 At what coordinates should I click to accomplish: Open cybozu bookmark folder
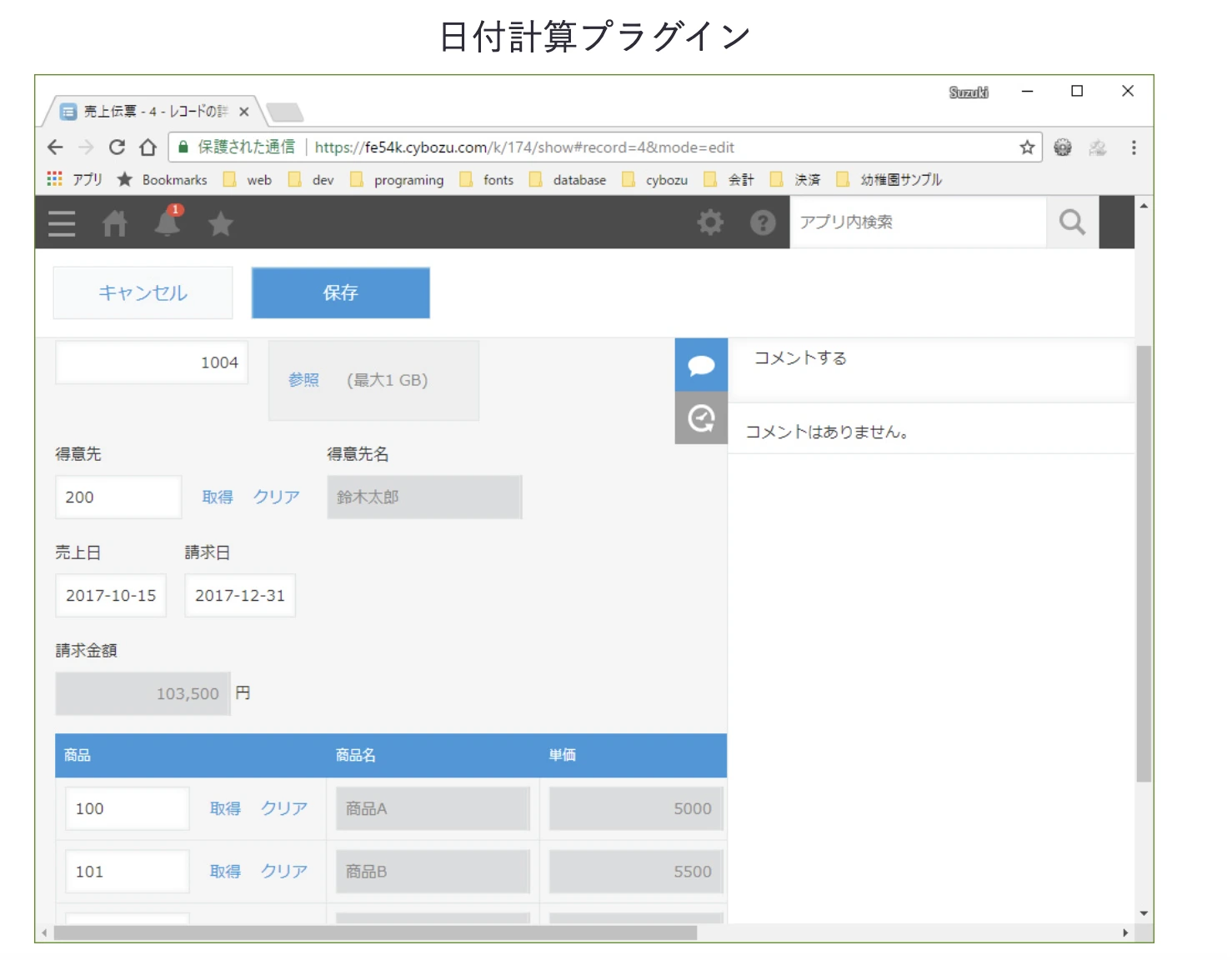coord(655,179)
